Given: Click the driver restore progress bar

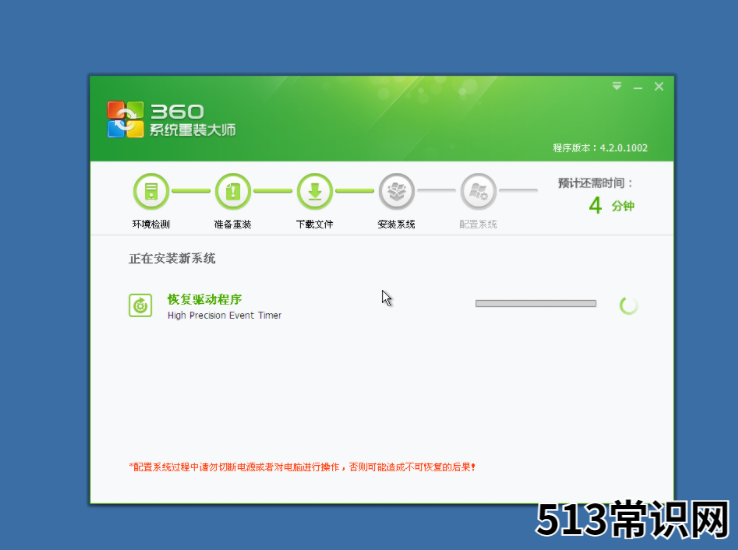Looking at the screenshot, I should (536, 303).
